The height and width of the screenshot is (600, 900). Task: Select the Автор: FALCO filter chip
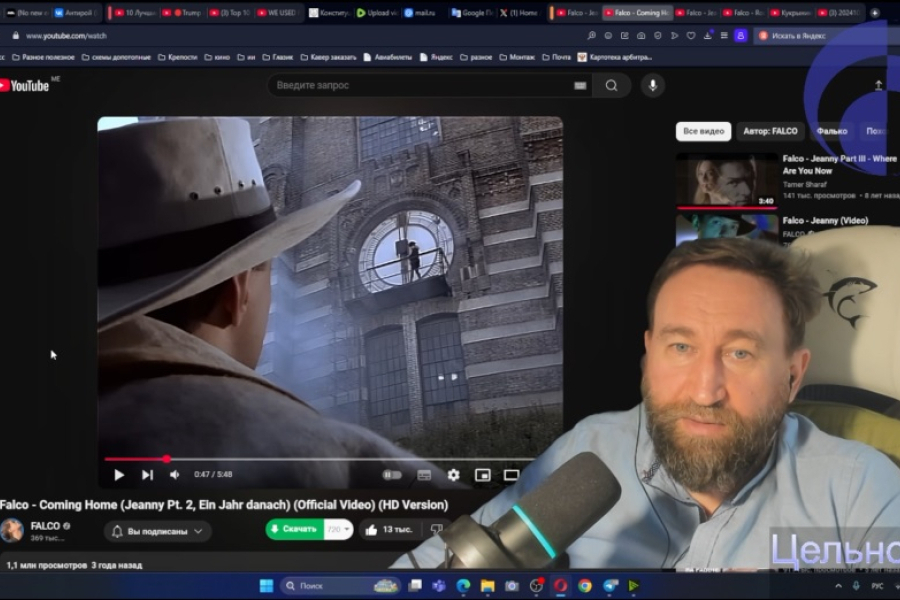pos(770,131)
